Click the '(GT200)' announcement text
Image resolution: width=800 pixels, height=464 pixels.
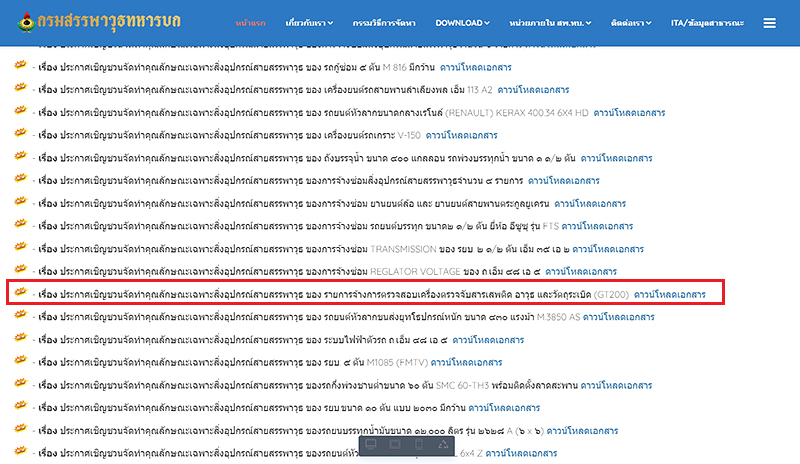611,295
